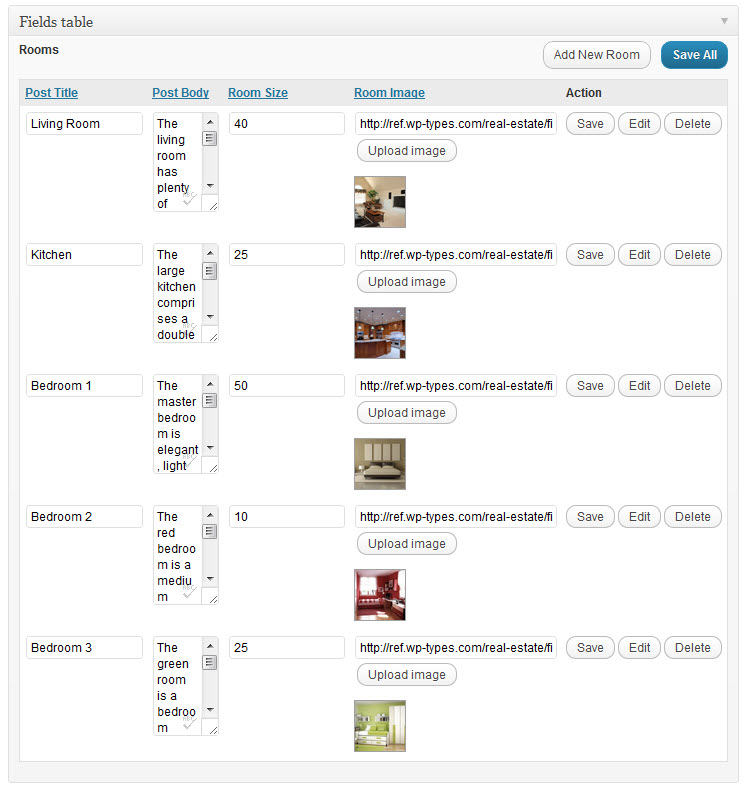Click the Bedroom 3 title field
Viewport: 749px width, 793px height.
point(84,647)
